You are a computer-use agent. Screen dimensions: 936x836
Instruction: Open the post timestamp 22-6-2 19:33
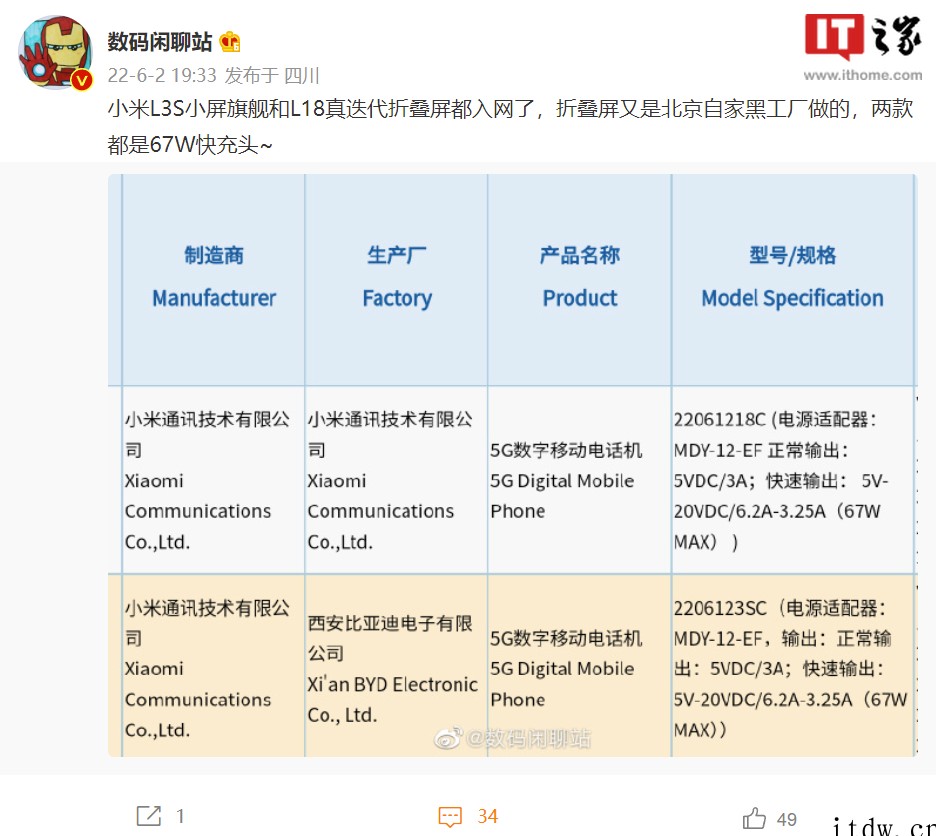[x=162, y=75]
